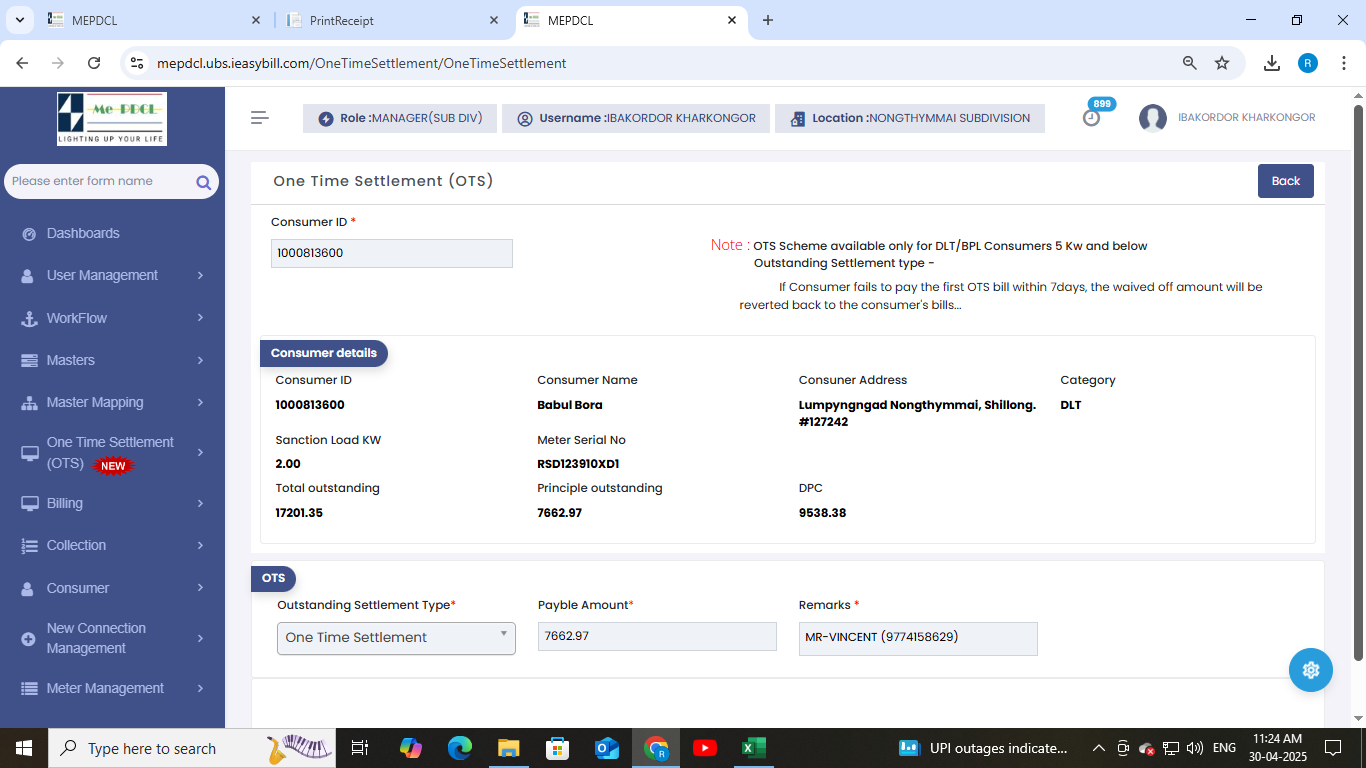Click the Windows Start button
Screen dimensions: 1366x768
tap(23, 748)
